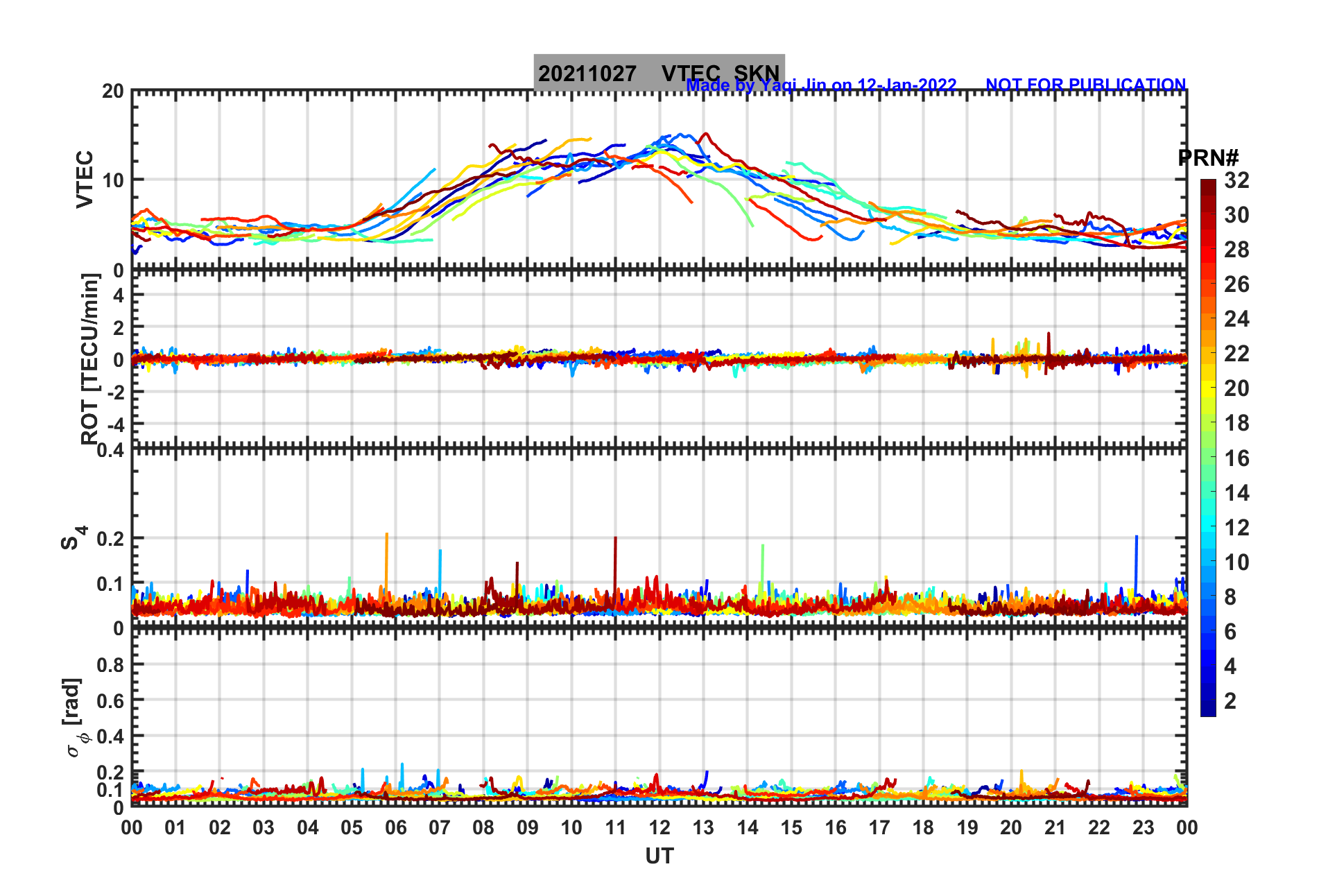The height and width of the screenshot is (896, 1319).
Task: Click colorbar tick label 2
Action: 1230,700
